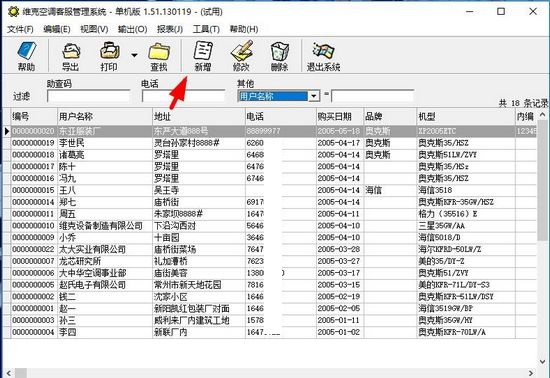Image resolution: width=550 pixels, height=378 pixels.
Task: Focus the 其他 filter value input
Action: pos(373,96)
